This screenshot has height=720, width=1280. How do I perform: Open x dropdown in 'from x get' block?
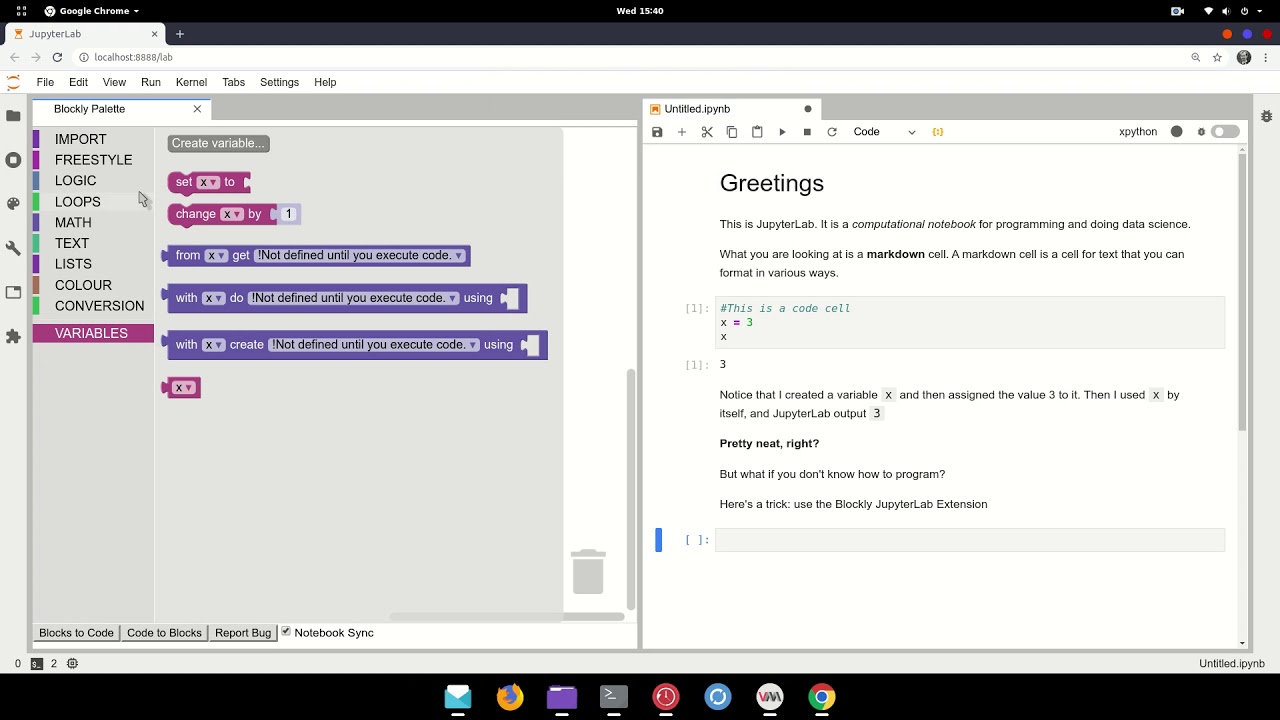216,256
